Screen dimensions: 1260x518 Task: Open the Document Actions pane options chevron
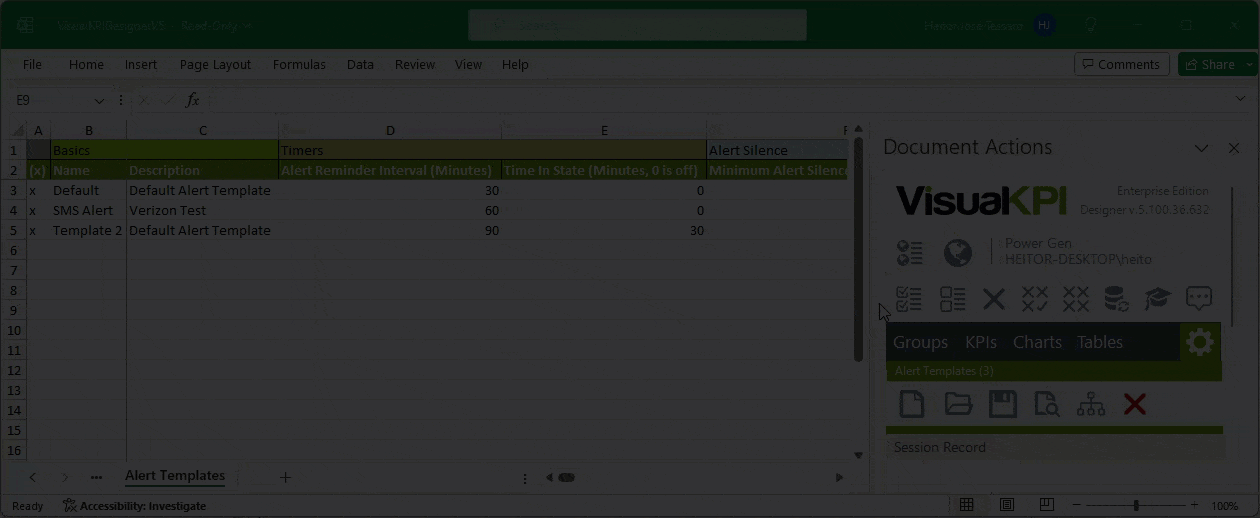1201,148
